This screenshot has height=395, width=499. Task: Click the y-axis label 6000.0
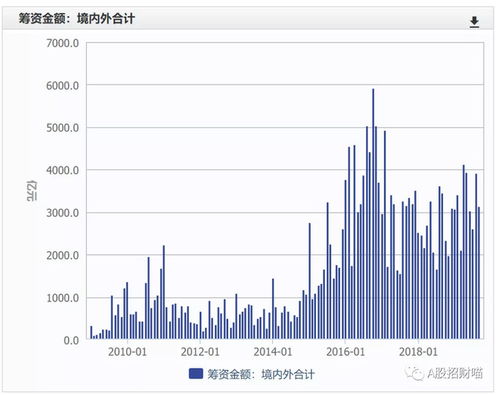[63, 86]
